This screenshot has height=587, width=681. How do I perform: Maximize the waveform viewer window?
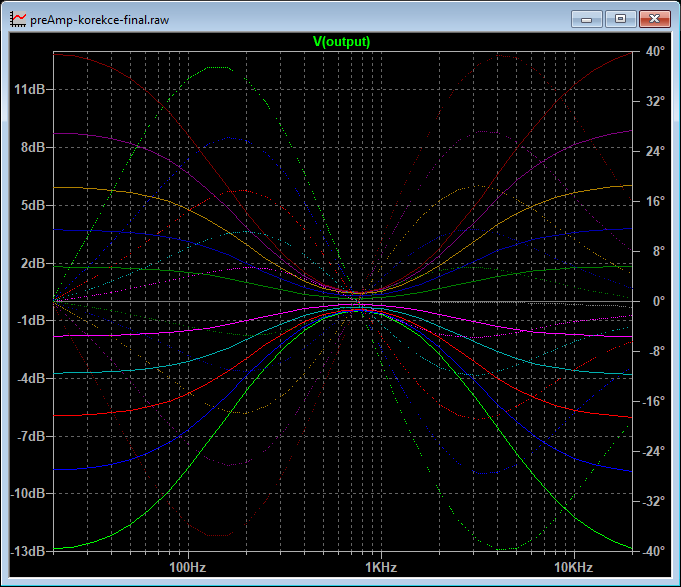point(620,19)
